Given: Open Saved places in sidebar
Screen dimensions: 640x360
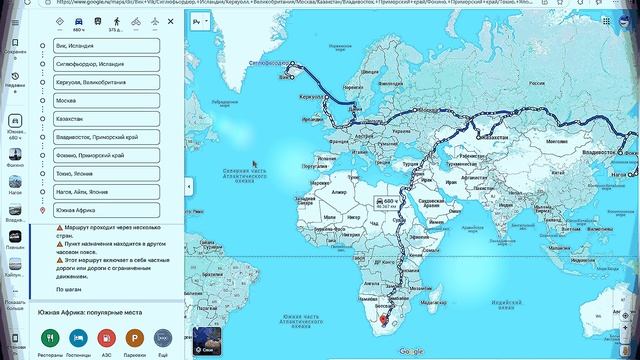Looking at the screenshot, I should point(15,49).
